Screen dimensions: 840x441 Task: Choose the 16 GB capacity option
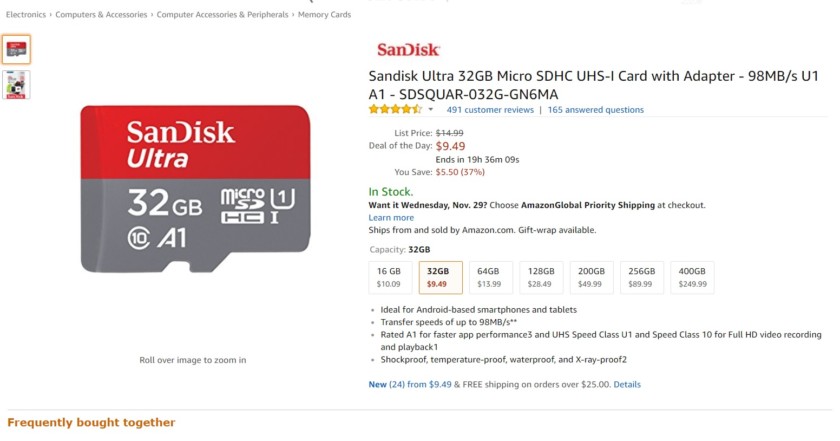click(x=390, y=277)
